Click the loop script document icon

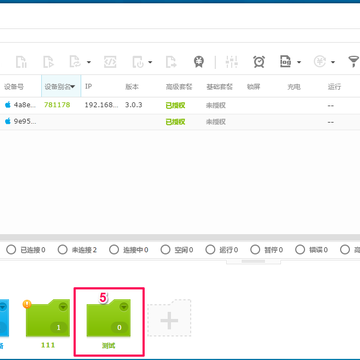(x=75, y=62)
